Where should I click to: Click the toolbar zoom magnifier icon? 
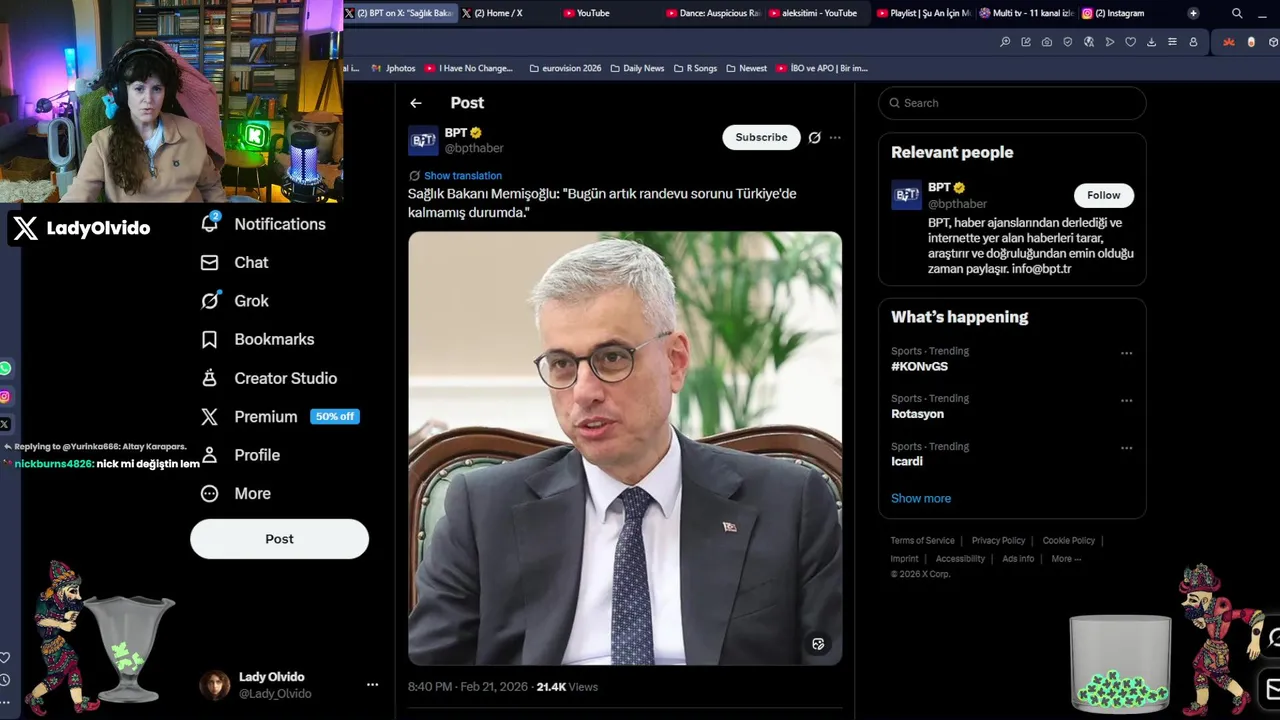(x=1005, y=42)
